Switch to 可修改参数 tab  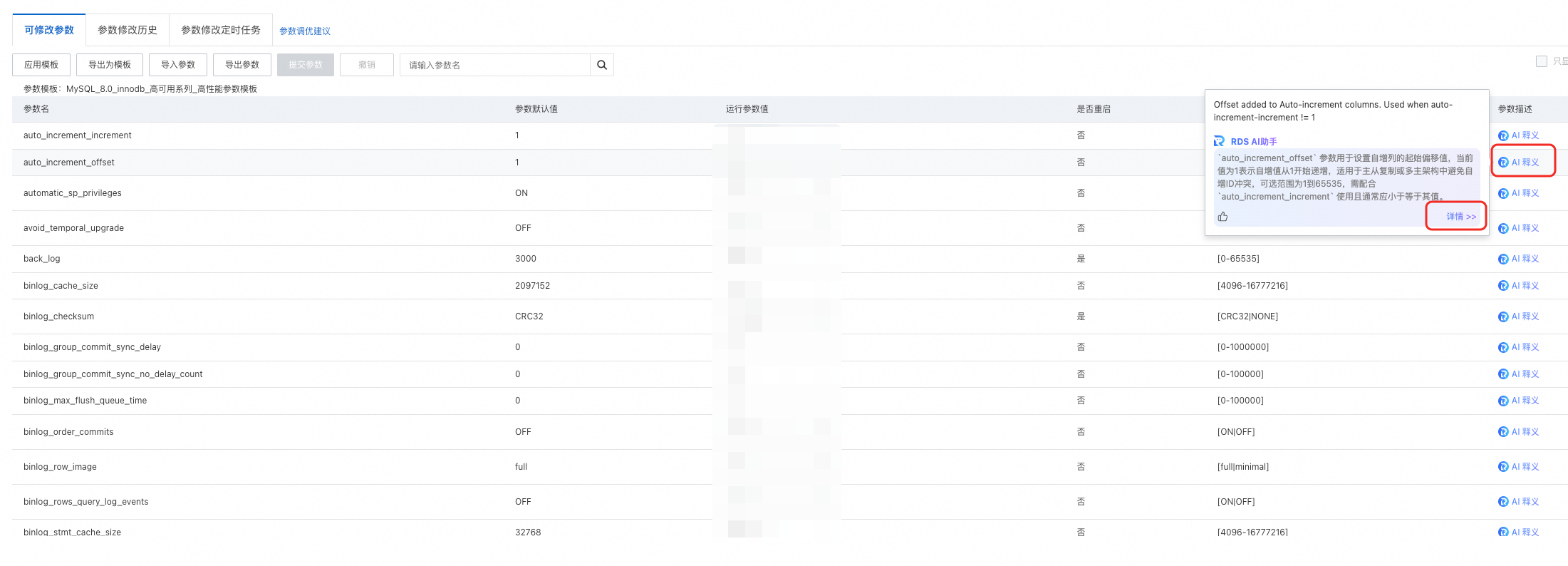pyautogui.click(x=49, y=30)
